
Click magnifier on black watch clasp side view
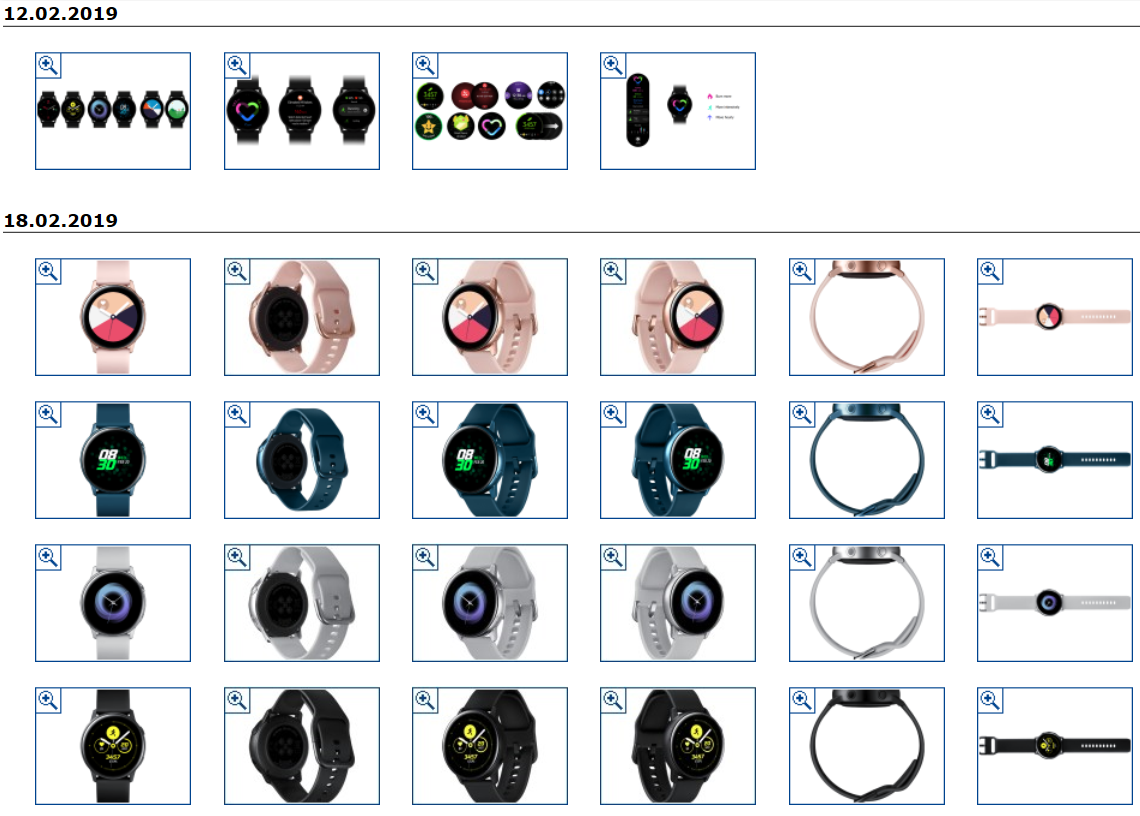point(802,700)
